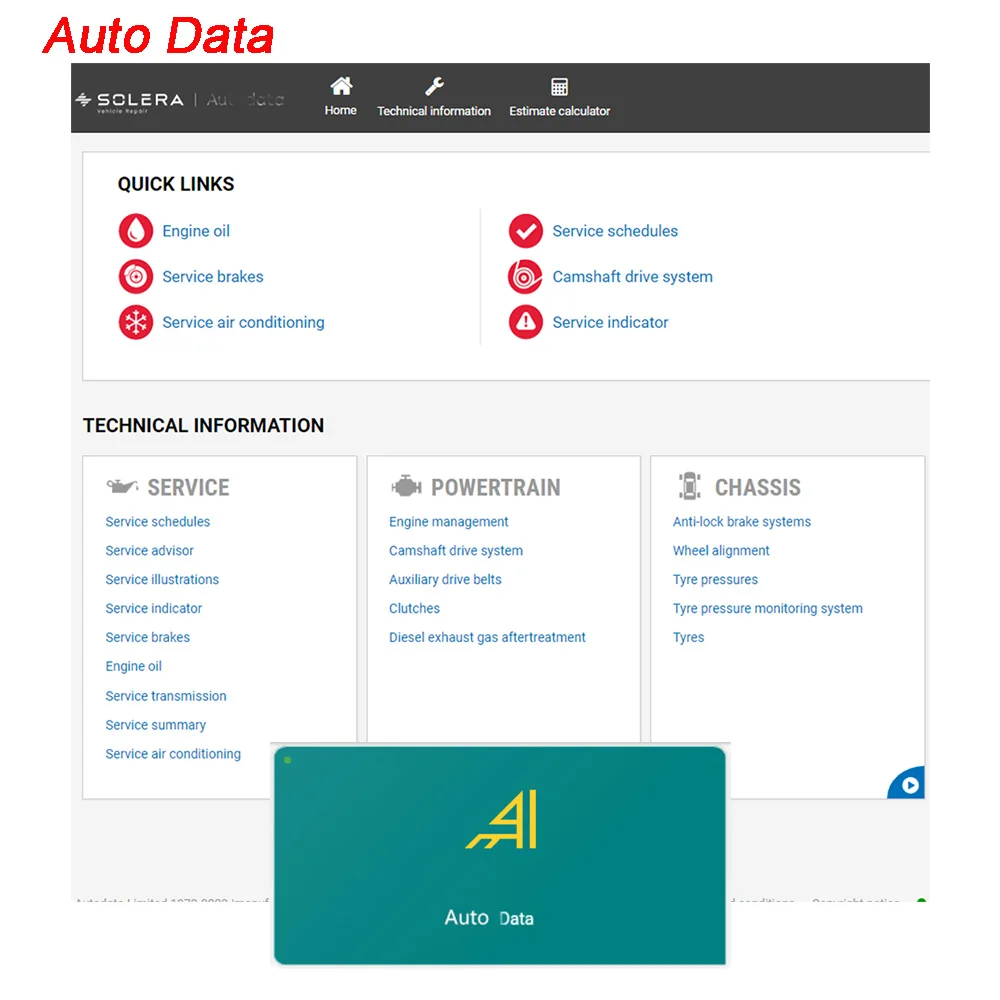
Task: Click the Service schedules checkmark icon
Action: [x=526, y=230]
